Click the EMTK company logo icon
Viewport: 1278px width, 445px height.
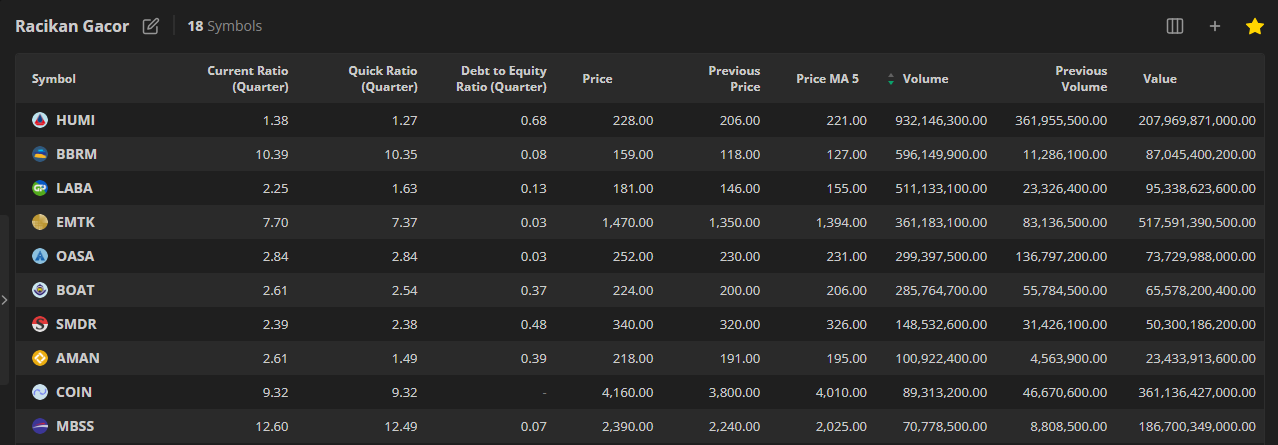pos(40,222)
